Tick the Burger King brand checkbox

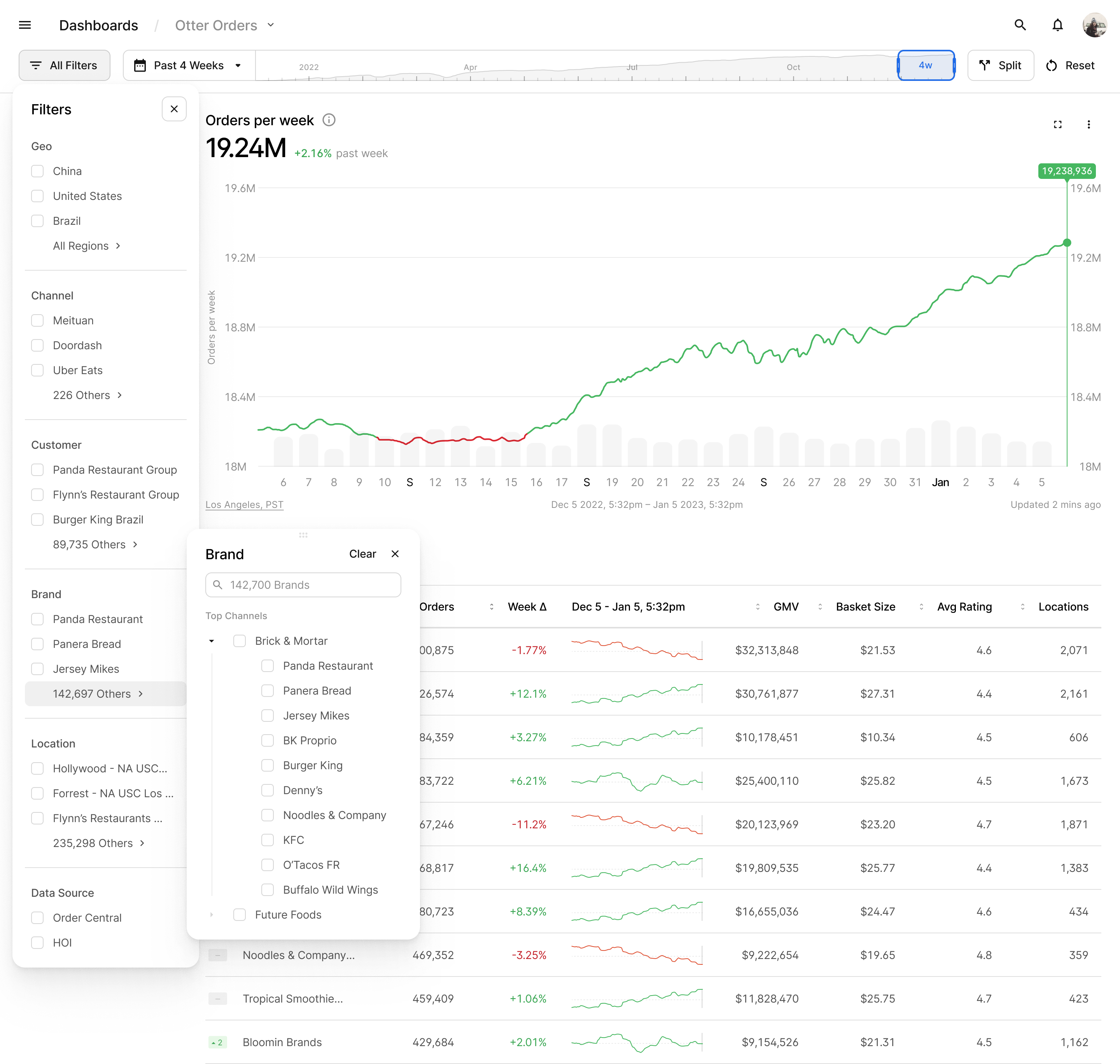click(x=268, y=766)
